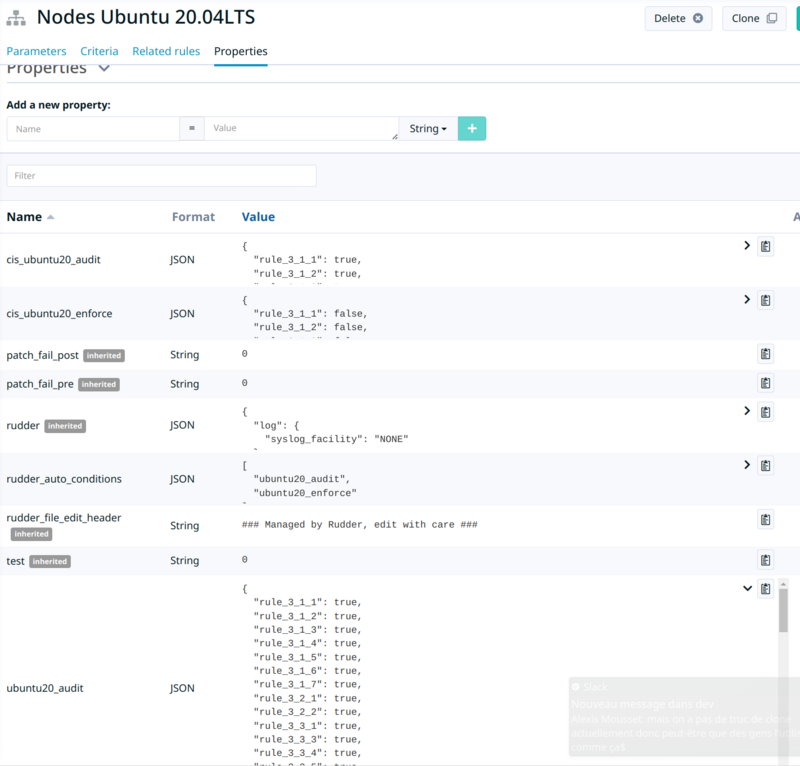Click the '### Managed by Rudder' value text
This screenshot has height=766, width=800.
(x=360, y=525)
